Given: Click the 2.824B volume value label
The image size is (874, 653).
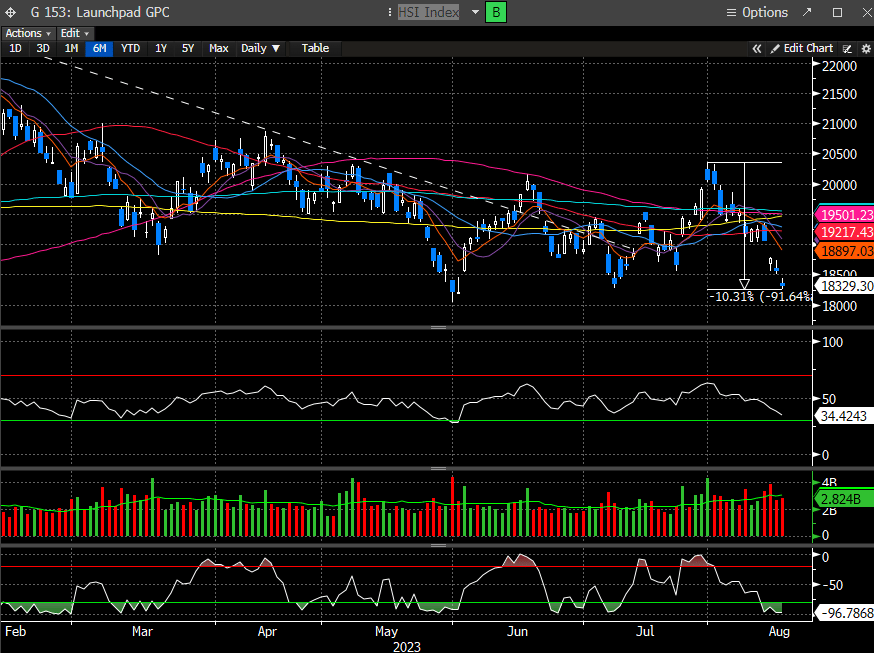Looking at the screenshot, I should tap(844, 499).
